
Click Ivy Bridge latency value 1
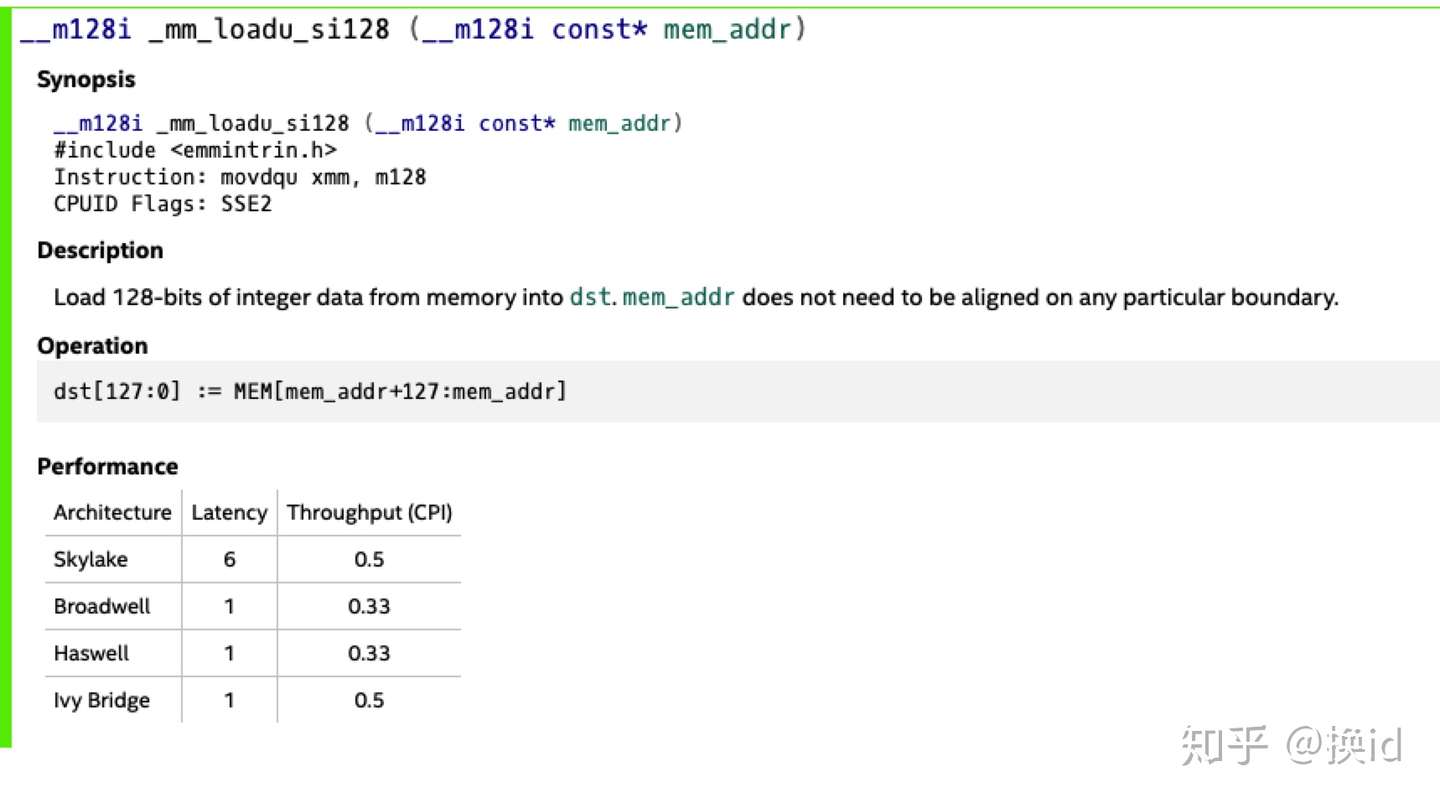coord(229,701)
